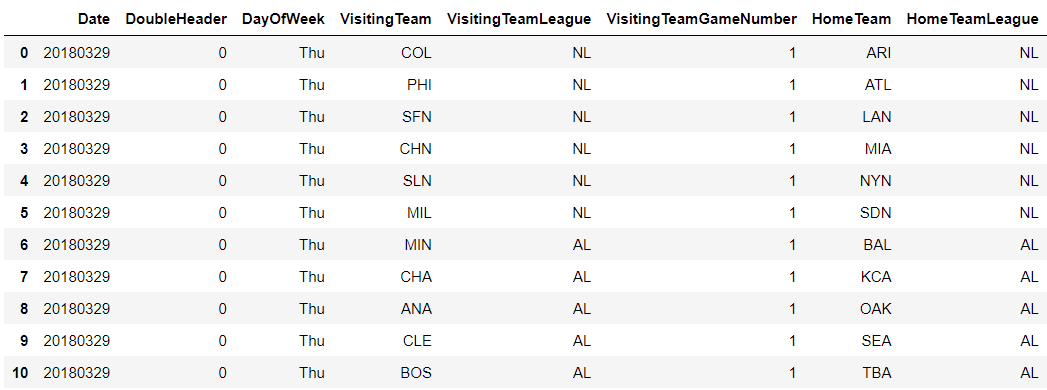Click the DayOfWeek column header
Screen dimensions: 1047x390
(283, 19)
